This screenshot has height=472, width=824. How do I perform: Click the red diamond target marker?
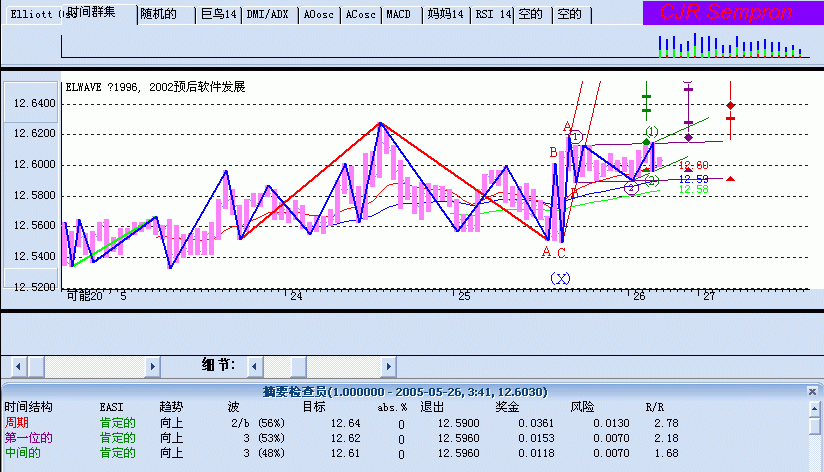[x=730, y=106]
